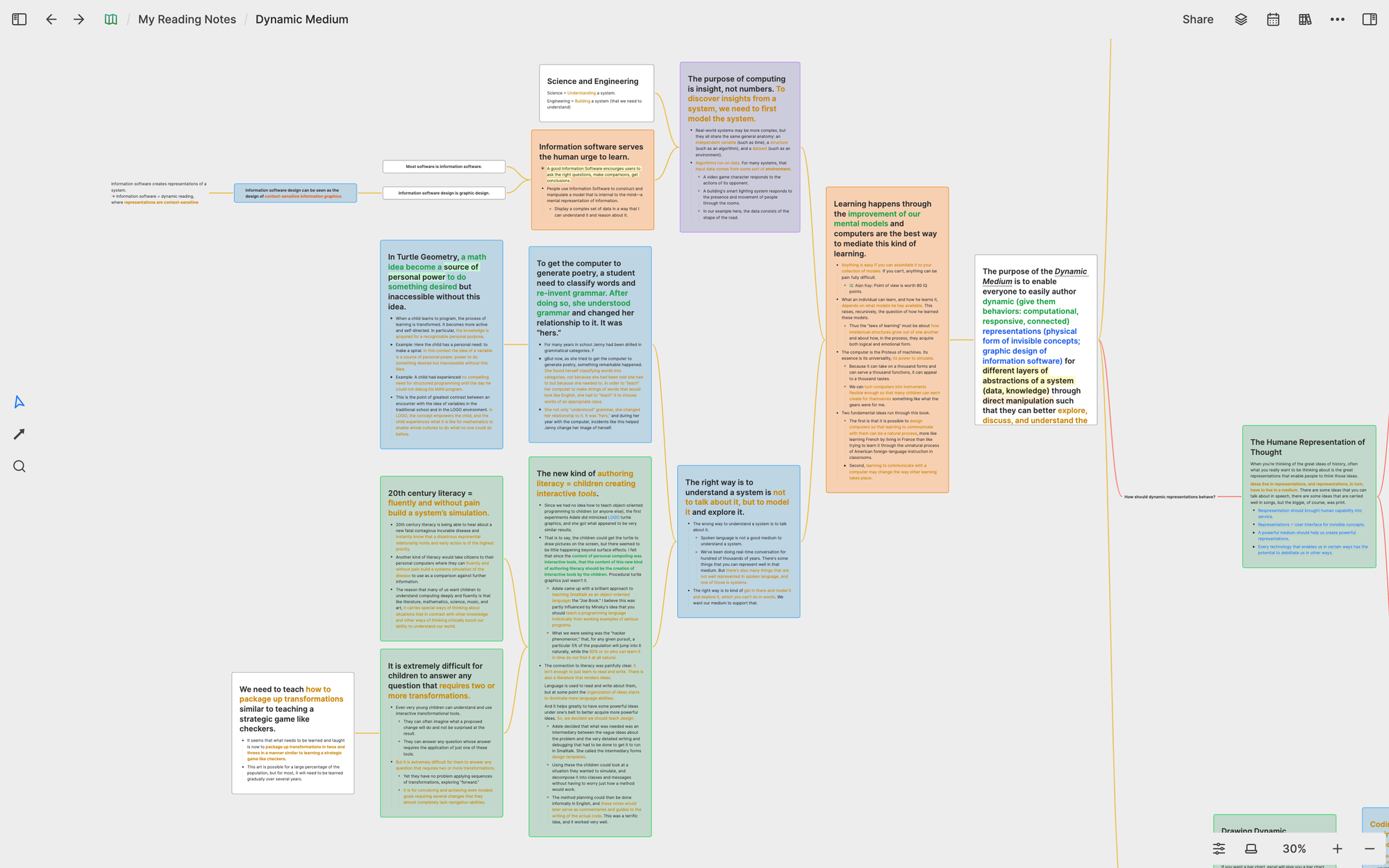Open the whiteboard search tool
1389x868 pixels.
(x=19, y=467)
